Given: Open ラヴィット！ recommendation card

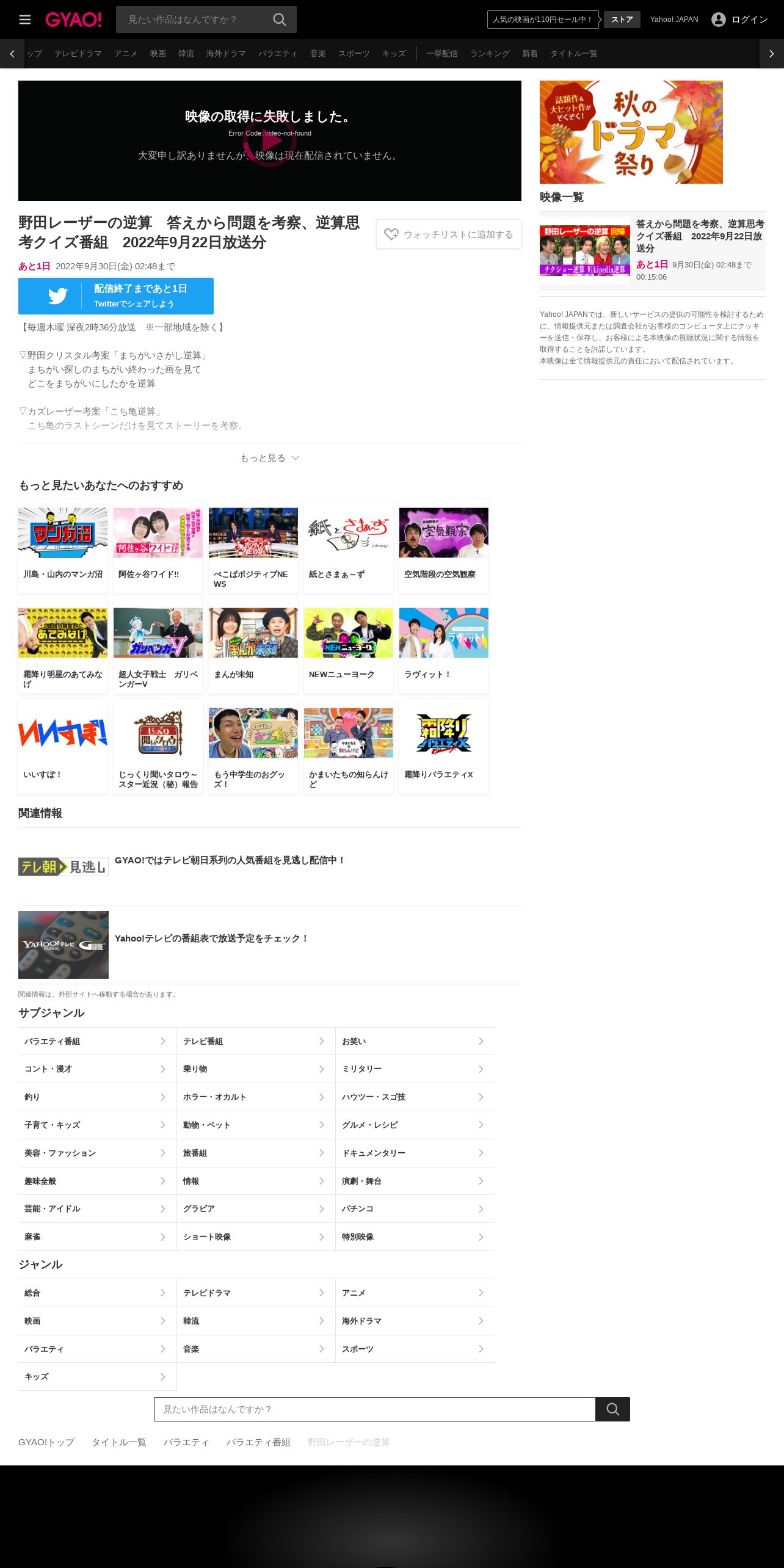Looking at the screenshot, I should click(x=444, y=647).
